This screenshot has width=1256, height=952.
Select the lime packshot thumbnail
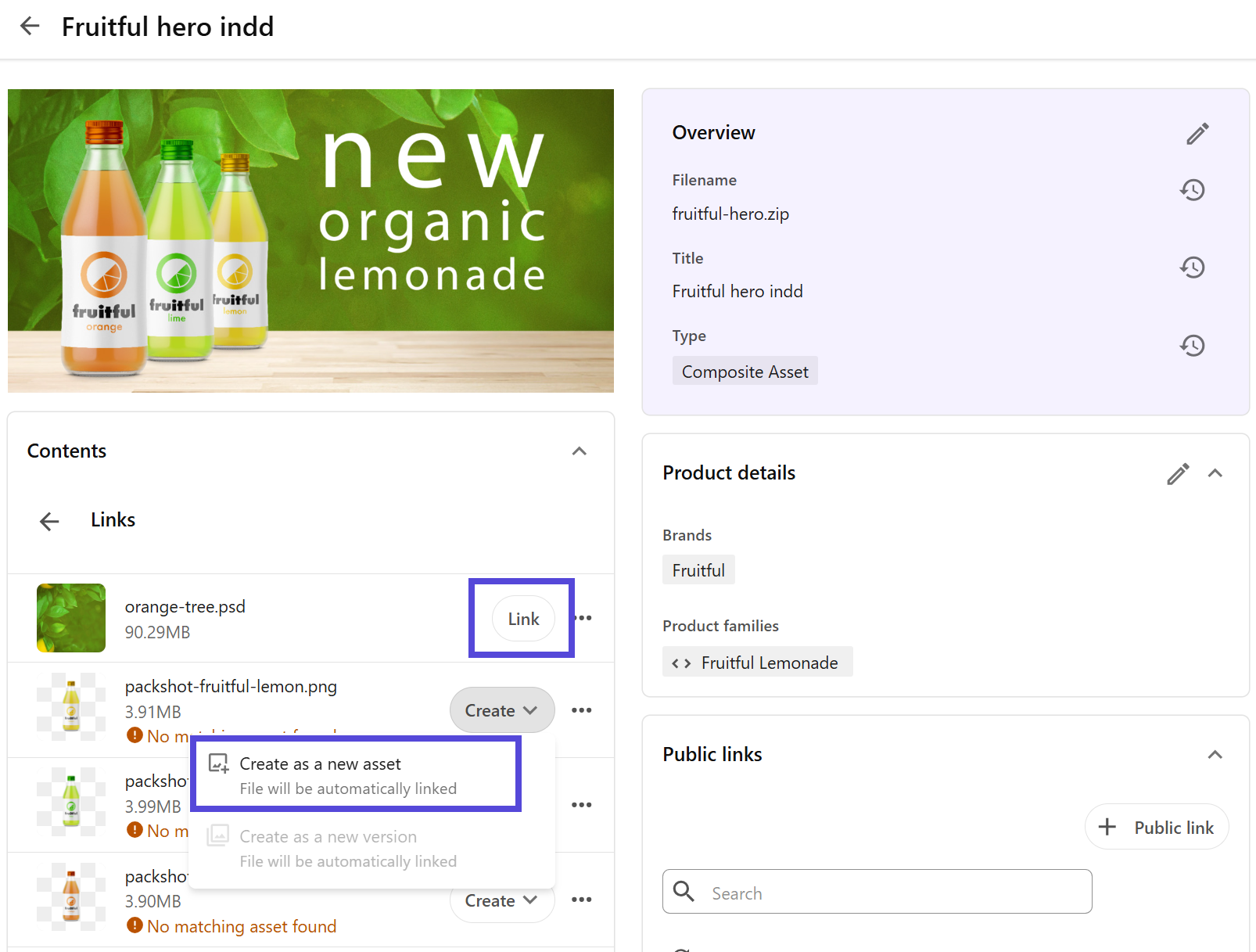(71, 802)
